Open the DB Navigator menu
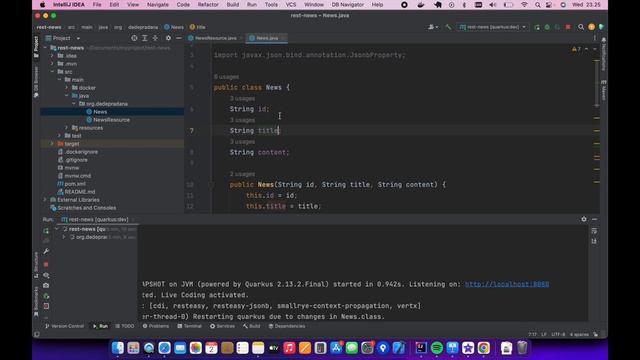The image size is (640, 360). click(347, 4)
